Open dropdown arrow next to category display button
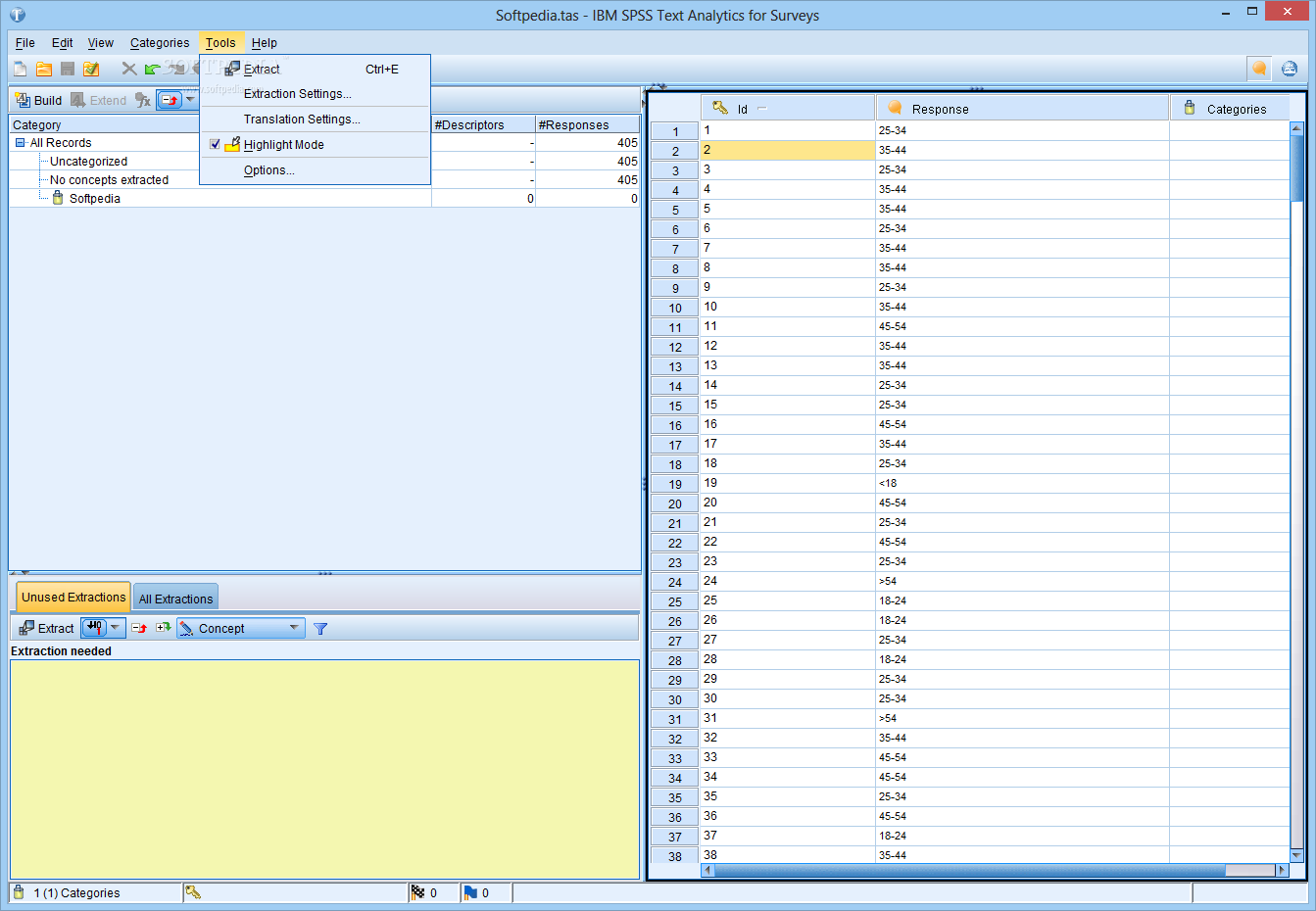The image size is (1316, 911). 190,100
